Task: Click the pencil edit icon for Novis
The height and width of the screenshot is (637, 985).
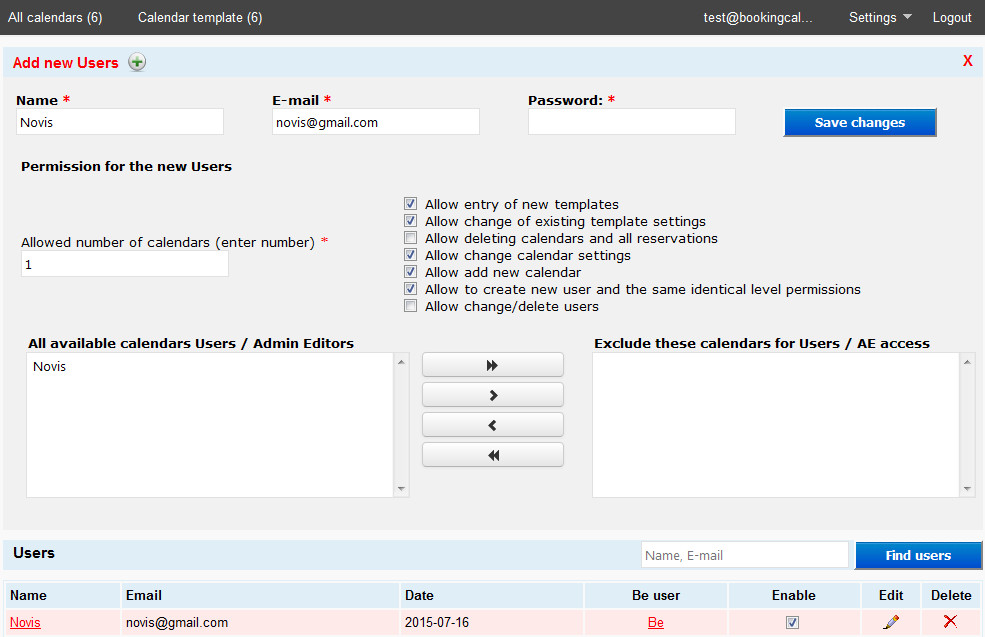Action: tap(891, 622)
